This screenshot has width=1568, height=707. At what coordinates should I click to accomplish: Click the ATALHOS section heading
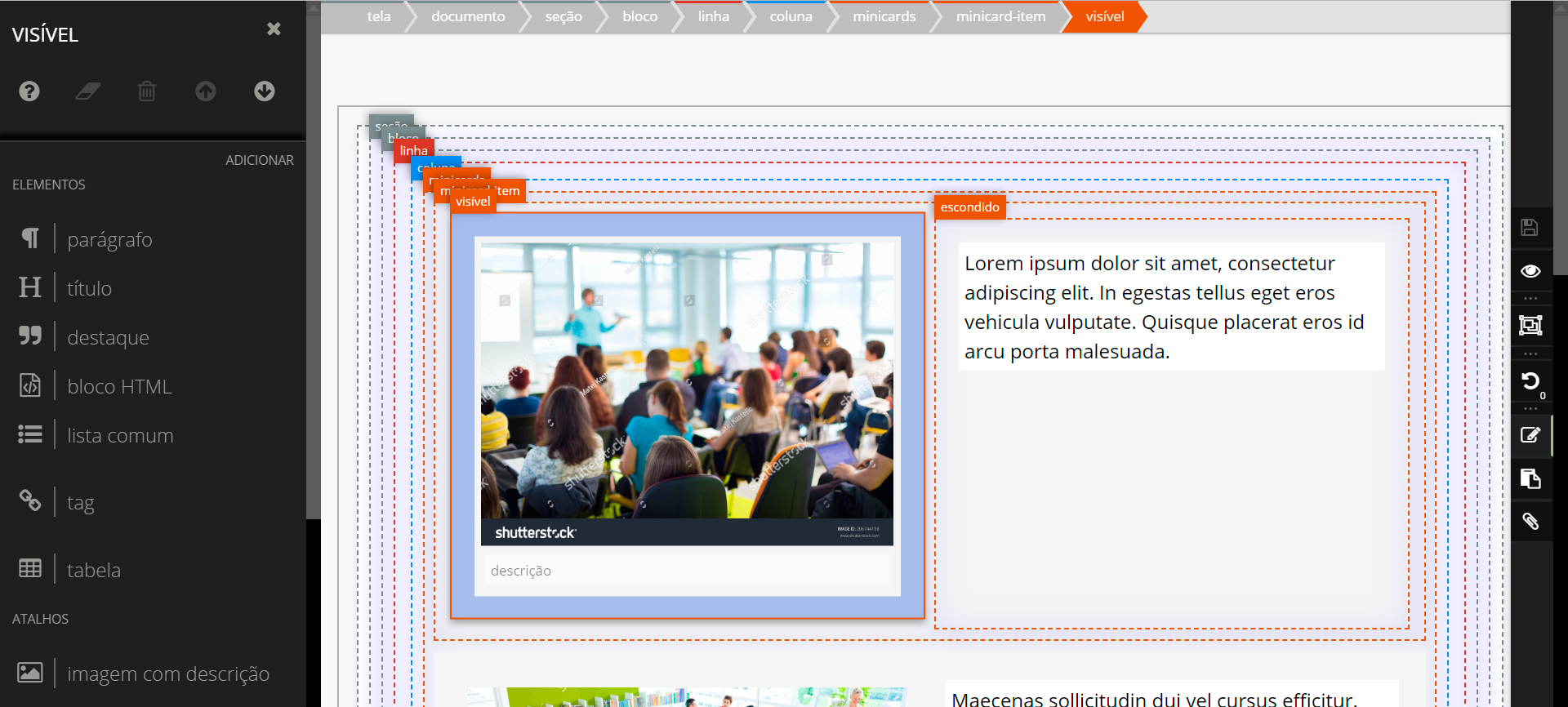(41, 619)
